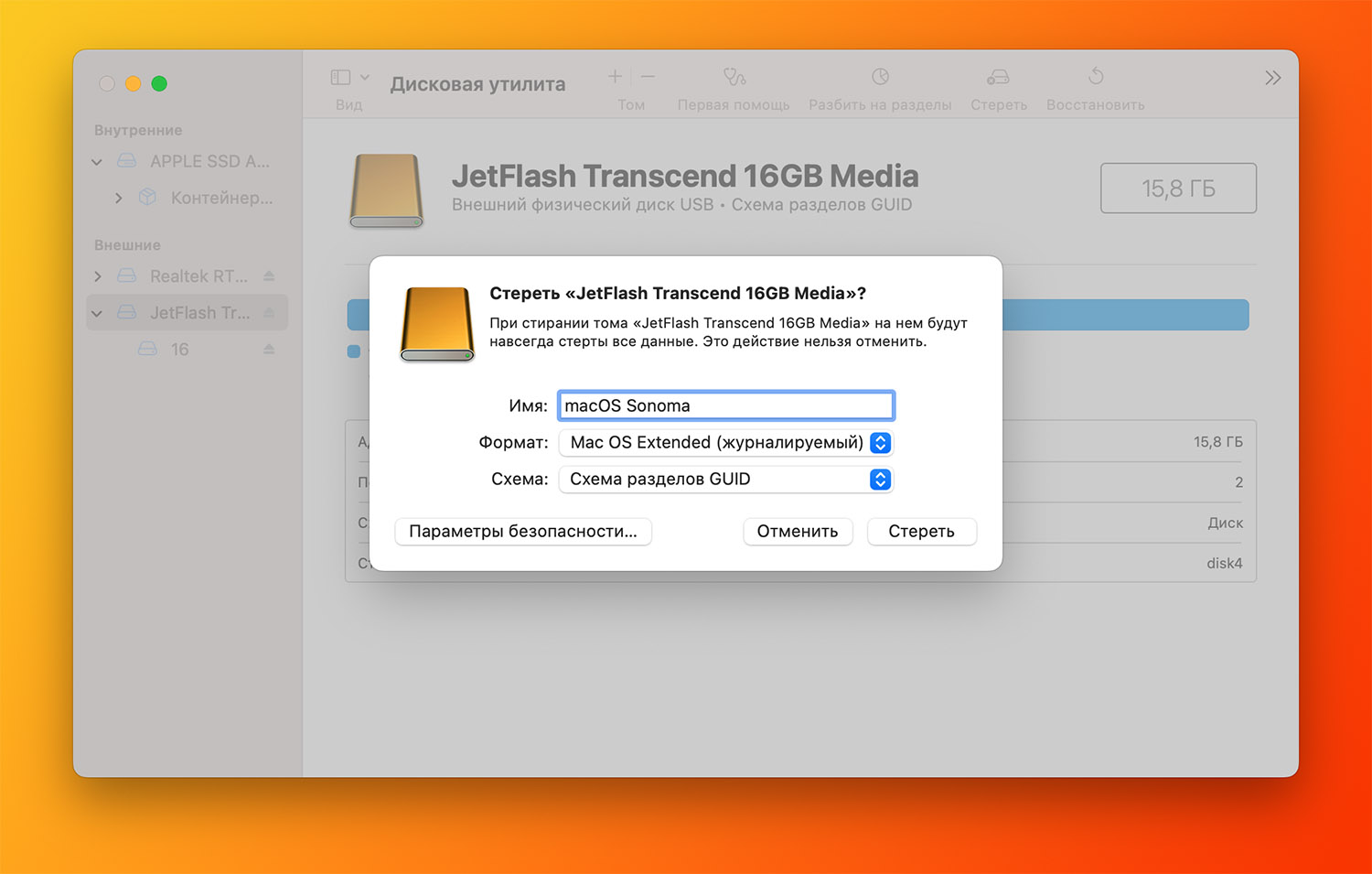Collapse the JetFlash Tr disk entry
This screenshot has height=874, width=1372.
tap(97, 313)
